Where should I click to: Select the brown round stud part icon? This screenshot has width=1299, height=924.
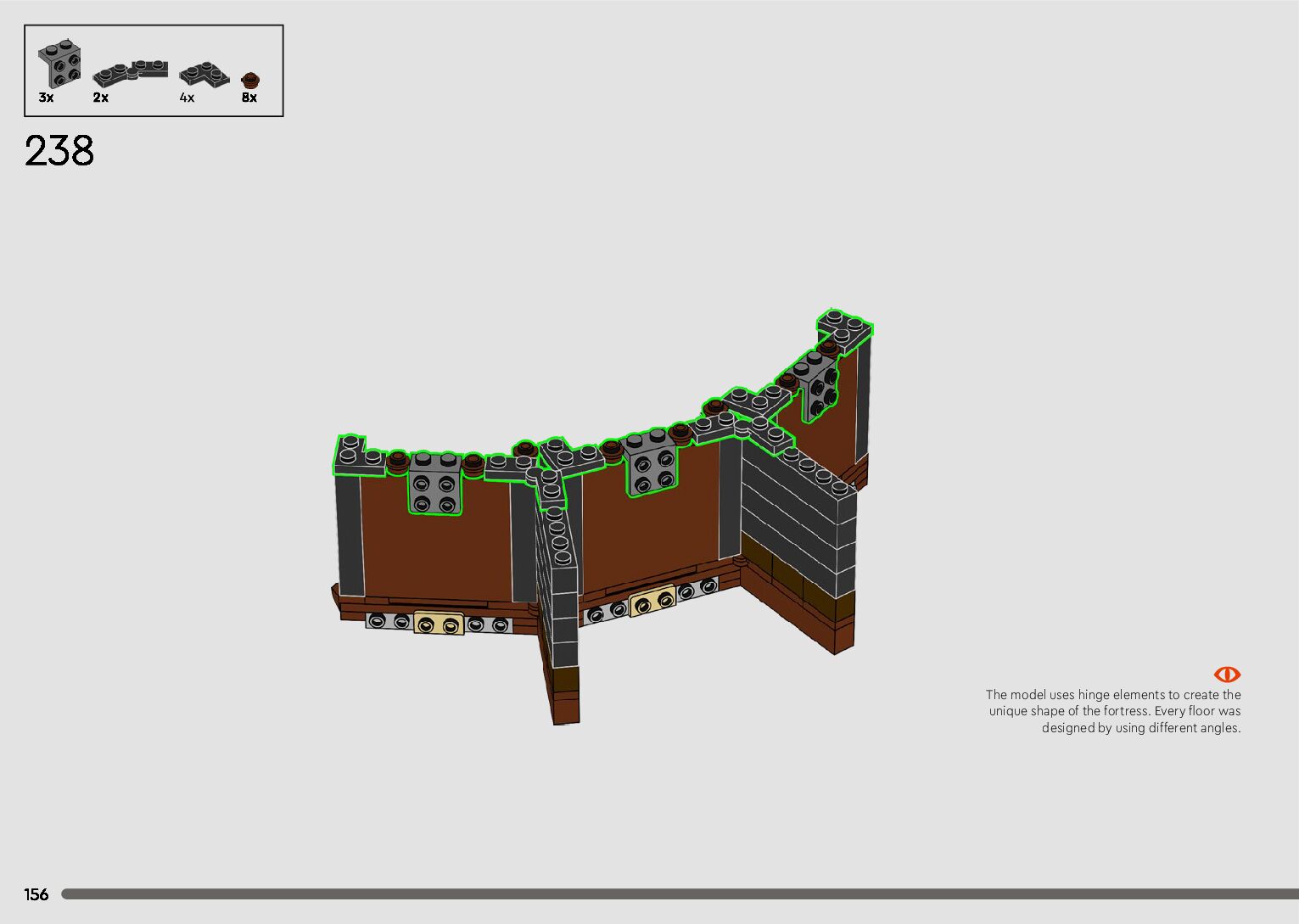tap(249, 81)
